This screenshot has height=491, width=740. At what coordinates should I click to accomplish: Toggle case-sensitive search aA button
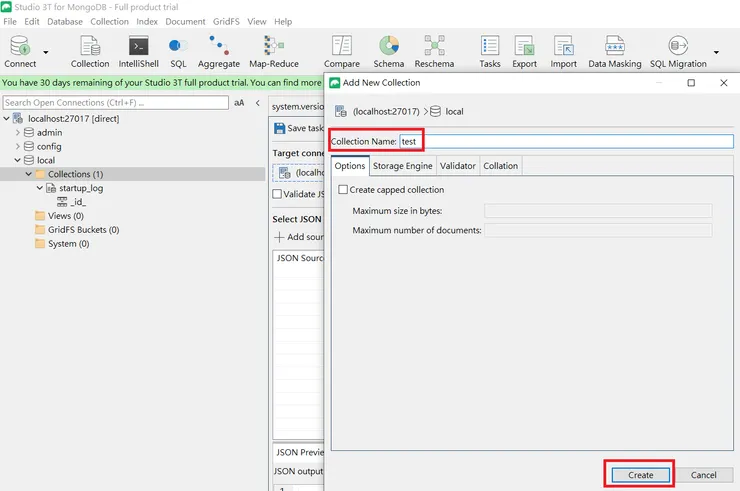pos(239,103)
